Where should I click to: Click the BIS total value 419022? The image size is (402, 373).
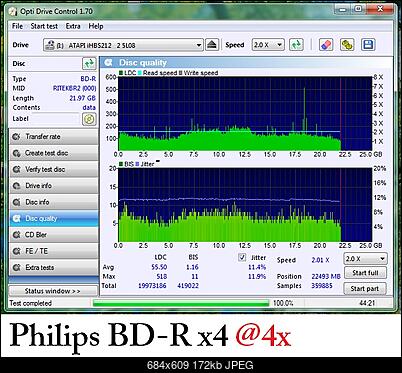tap(188, 286)
